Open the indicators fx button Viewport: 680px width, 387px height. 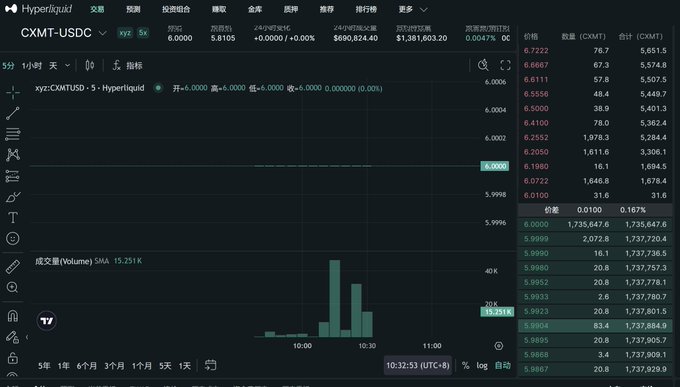(x=127, y=66)
